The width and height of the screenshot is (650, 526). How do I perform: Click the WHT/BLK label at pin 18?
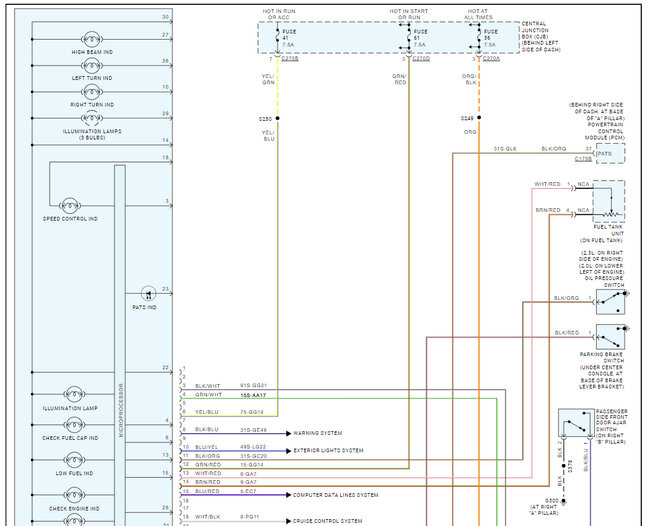(x=208, y=517)
